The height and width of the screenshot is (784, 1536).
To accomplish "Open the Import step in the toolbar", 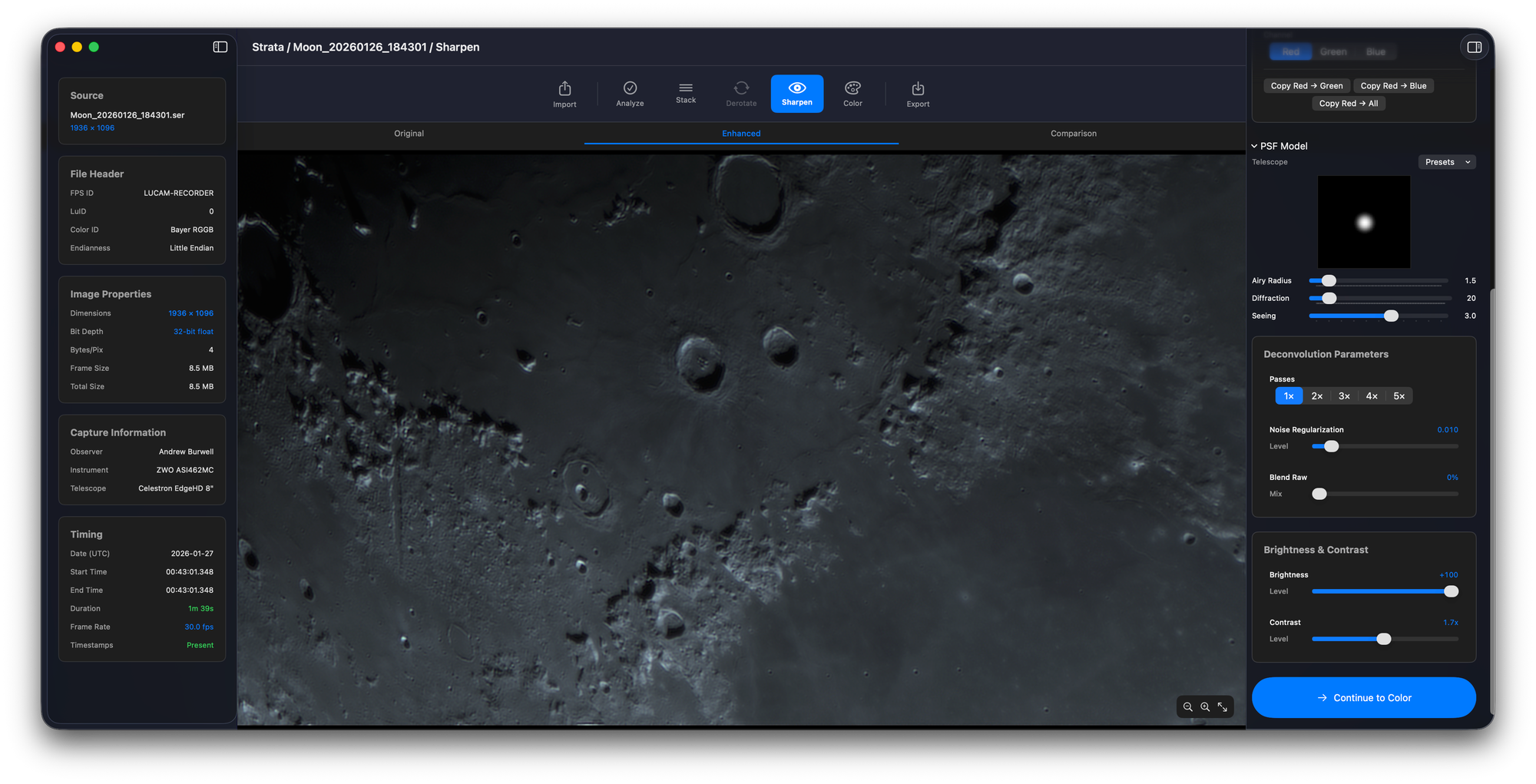I will click(x=564, y=94).
